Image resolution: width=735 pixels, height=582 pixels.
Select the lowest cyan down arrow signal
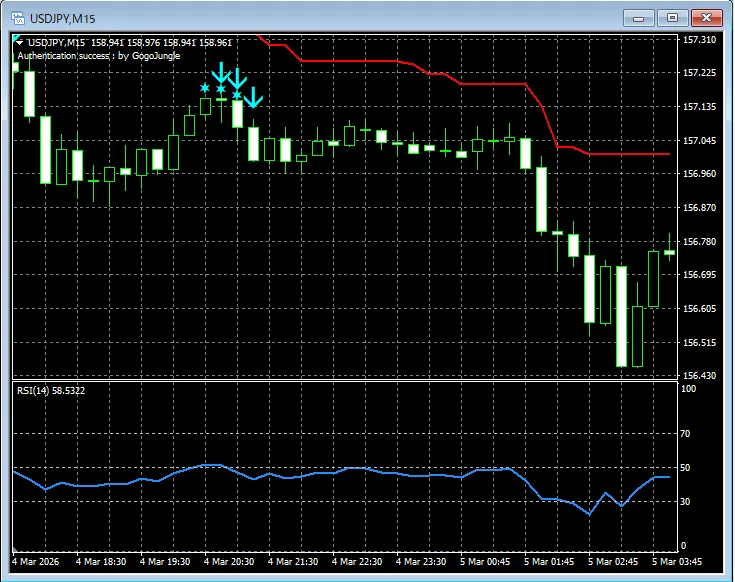254,97
